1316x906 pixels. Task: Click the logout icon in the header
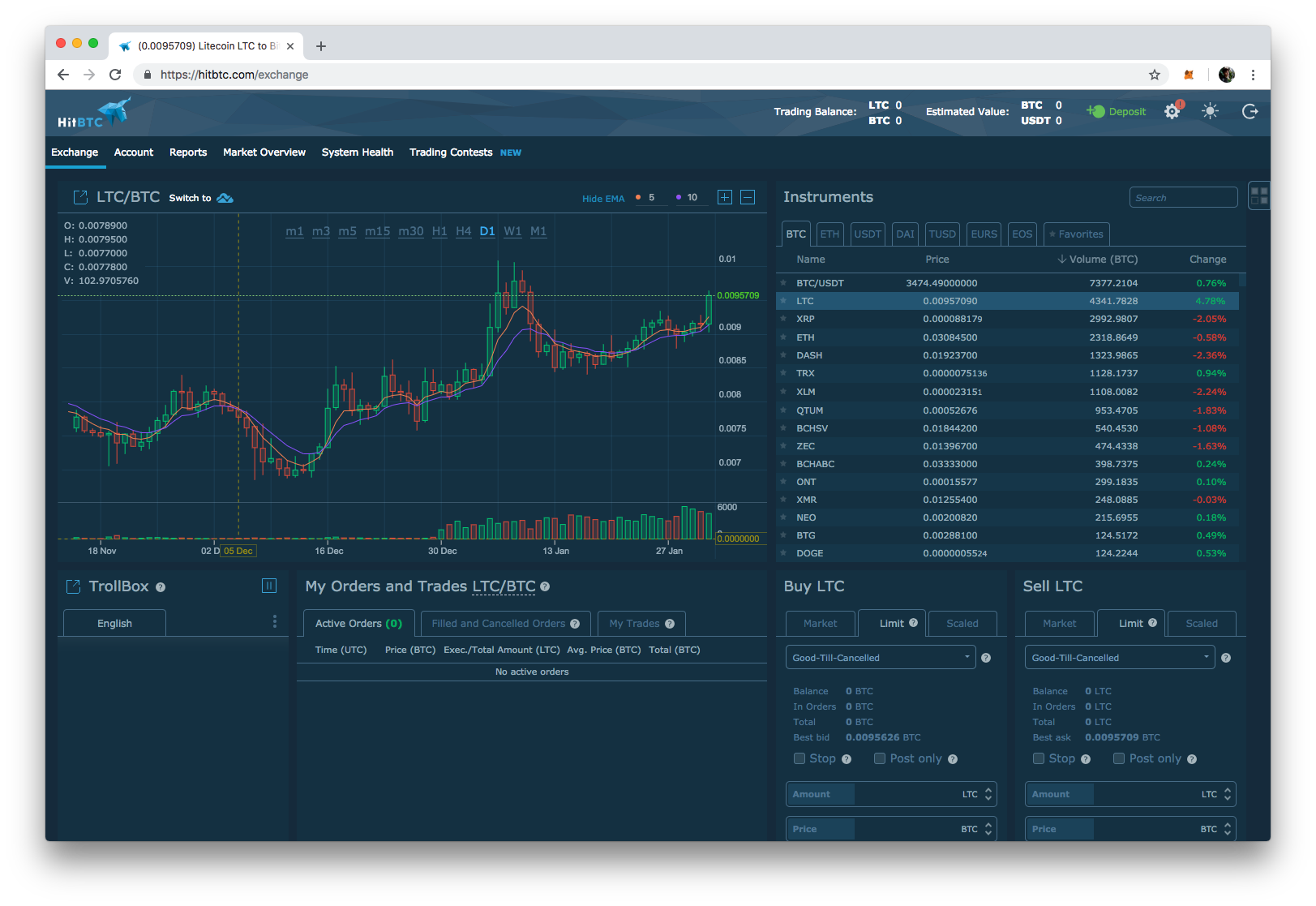click(x=1250, y=112)
